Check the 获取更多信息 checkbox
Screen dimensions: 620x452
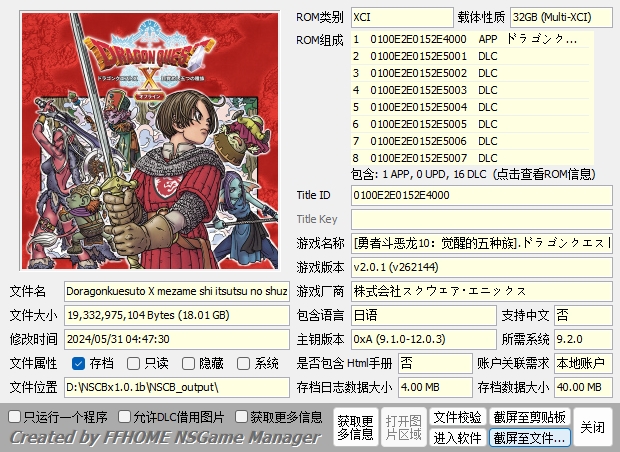coord(241,416)
